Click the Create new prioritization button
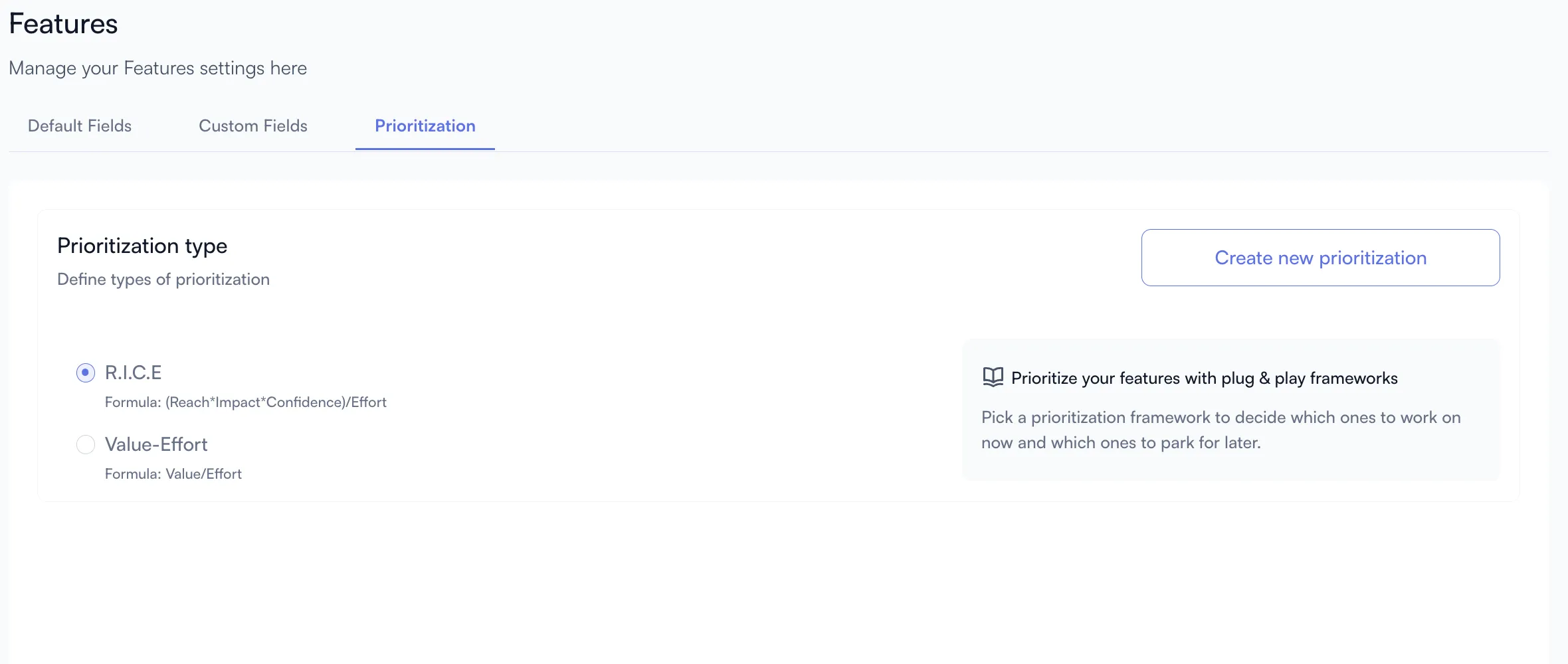 (x=1320, y=258)
